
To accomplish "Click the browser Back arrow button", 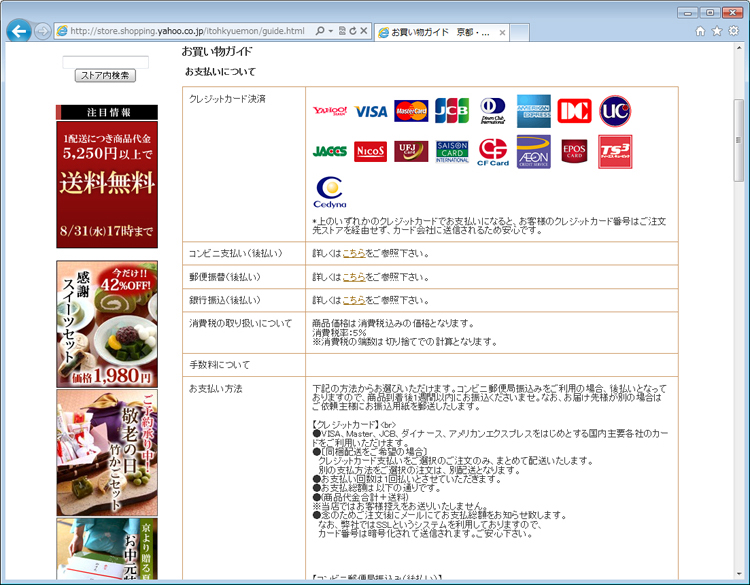I will [x=19, y=31].
